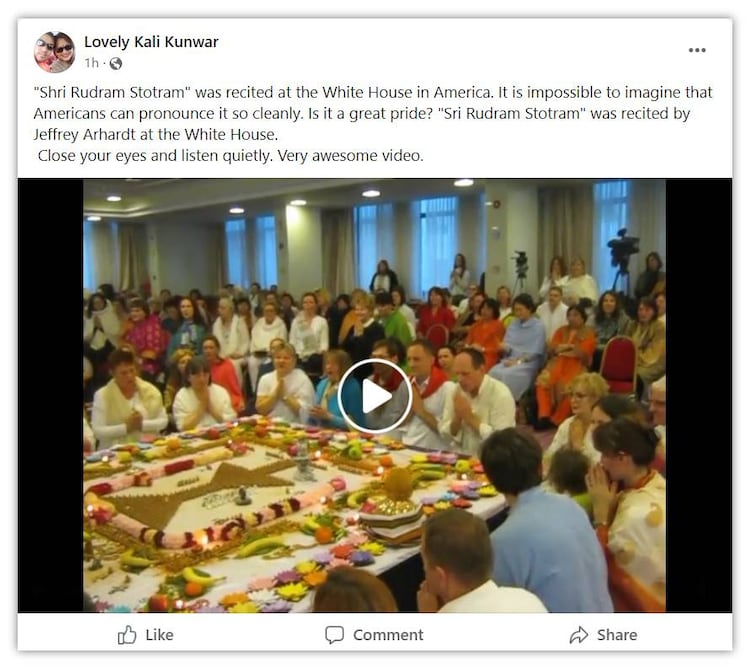Image resolution: width=750 pixels, height=669 pixels.
Task: Click the empty red chair in the video
Action: pyautogui.click(x=618, y=364)
